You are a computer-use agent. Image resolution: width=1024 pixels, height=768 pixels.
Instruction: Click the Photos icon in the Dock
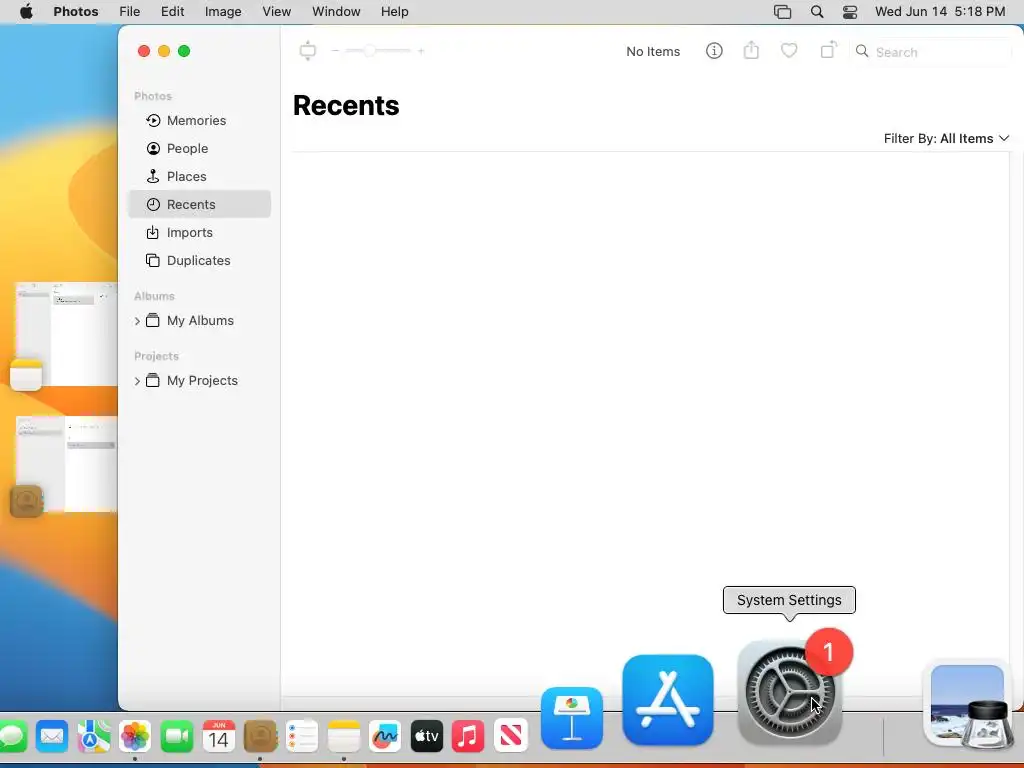(135, 737)
